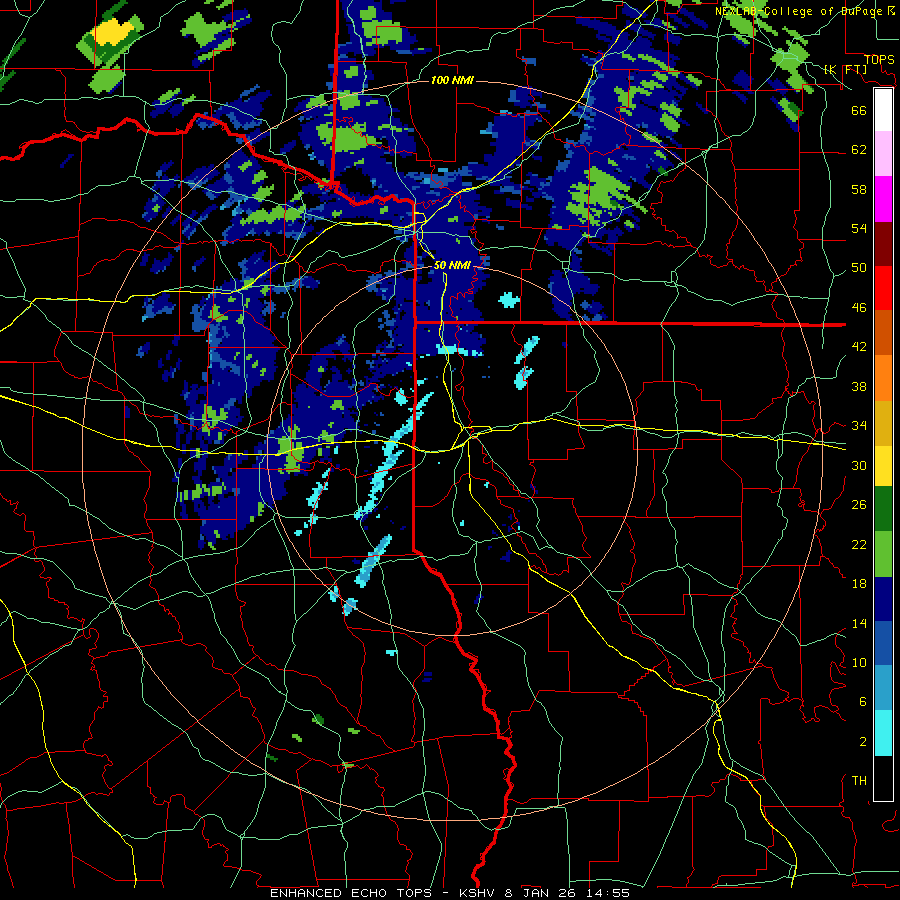The image size is (900, 900).
Task: Click the "KSHV" station identifier
Action: coord(479,893)
